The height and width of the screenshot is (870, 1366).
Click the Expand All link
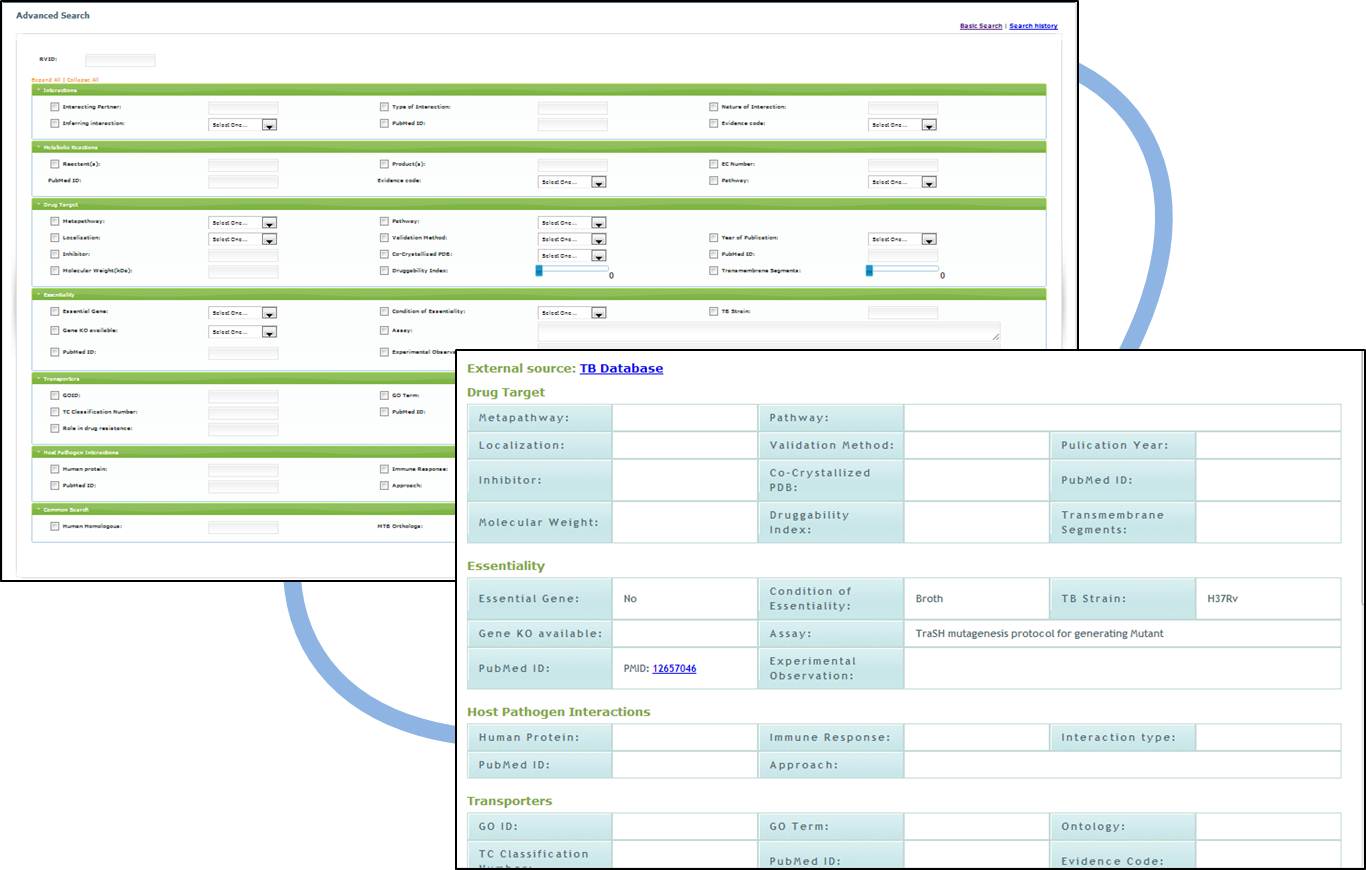(46, 80)
